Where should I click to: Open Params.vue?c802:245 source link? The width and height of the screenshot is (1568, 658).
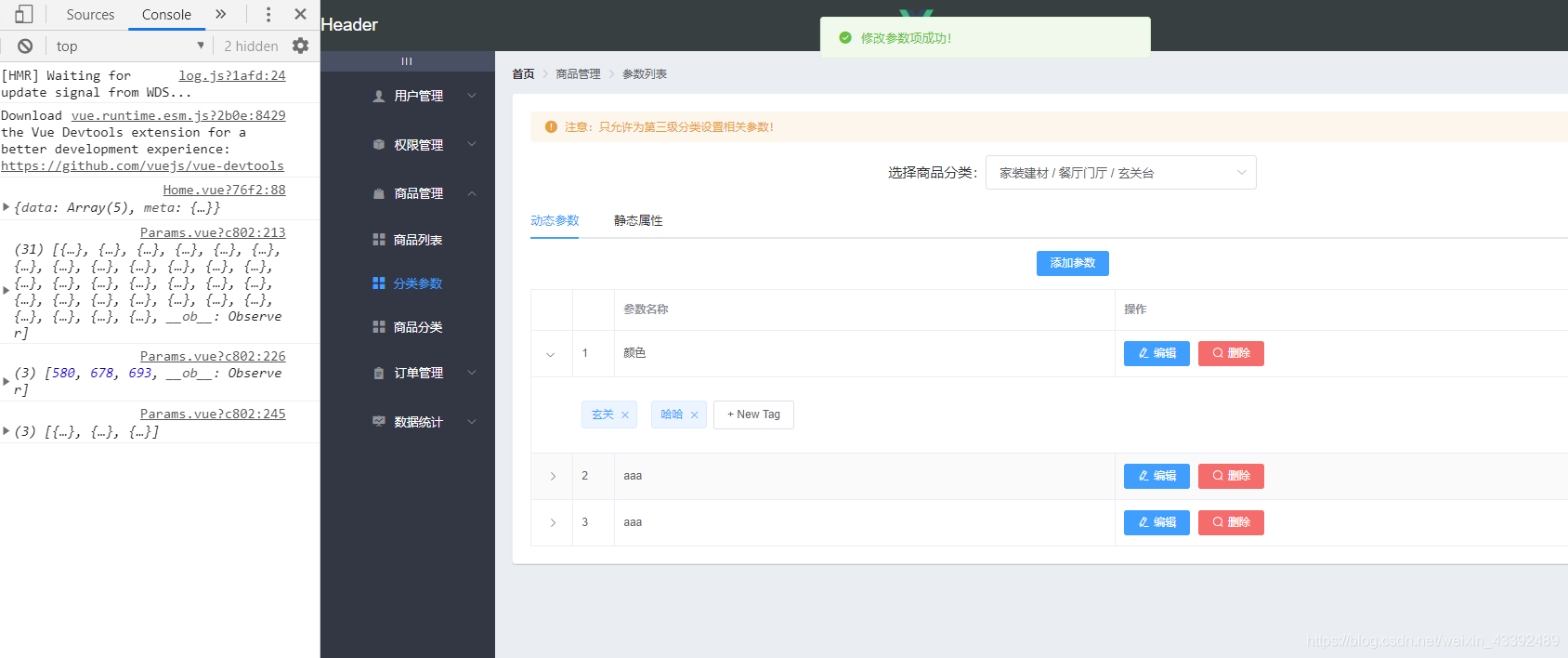point(213,414)
